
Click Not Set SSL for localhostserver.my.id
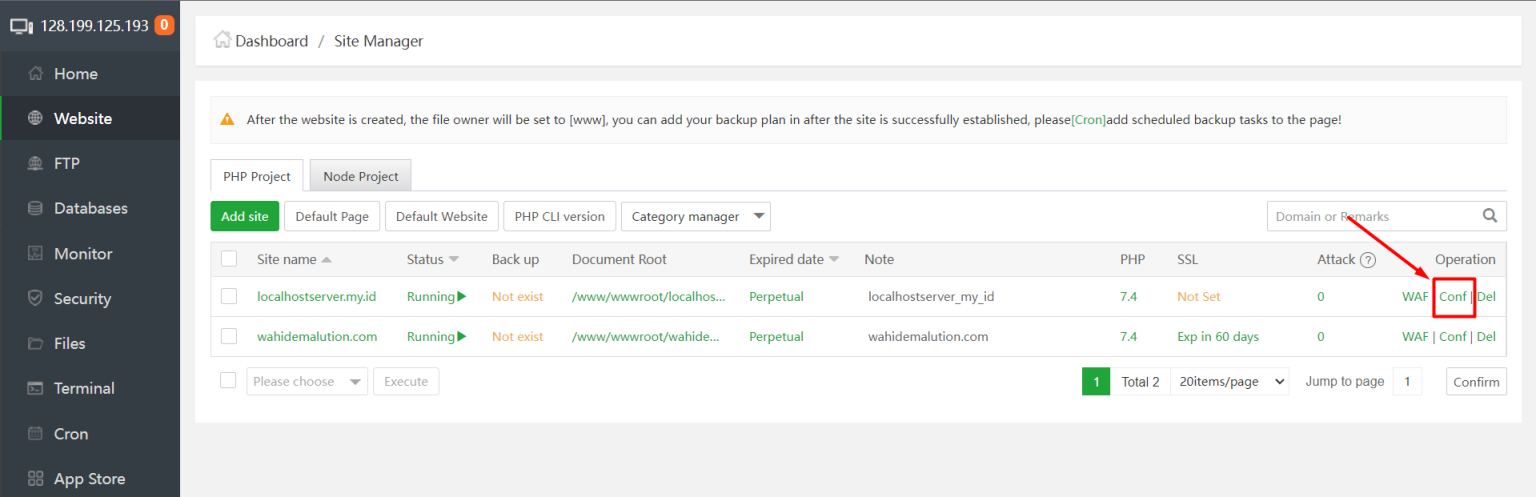click(x=1199, y=297)
